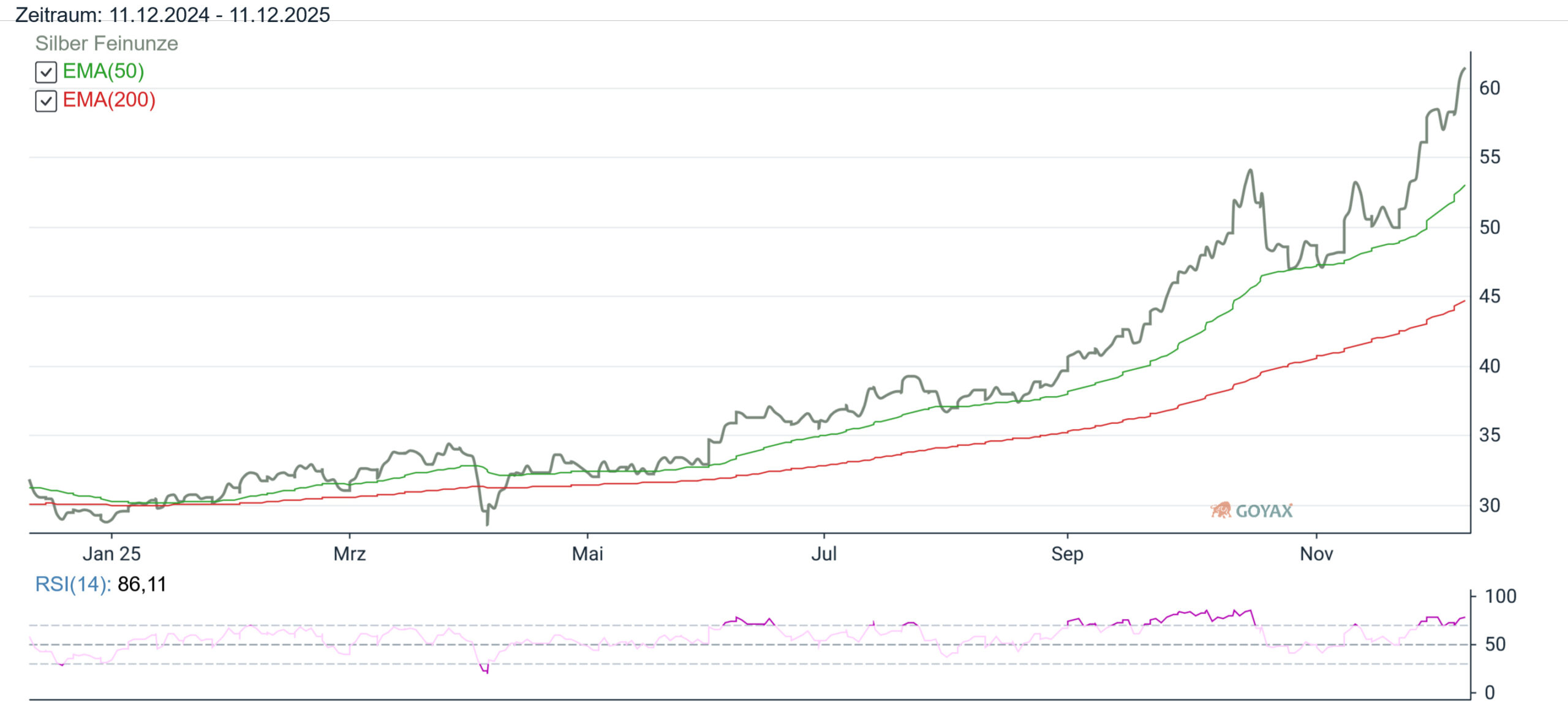1568x706 pixels.
Task: Click the Nov x-axis label
Action: (1316, 554)
